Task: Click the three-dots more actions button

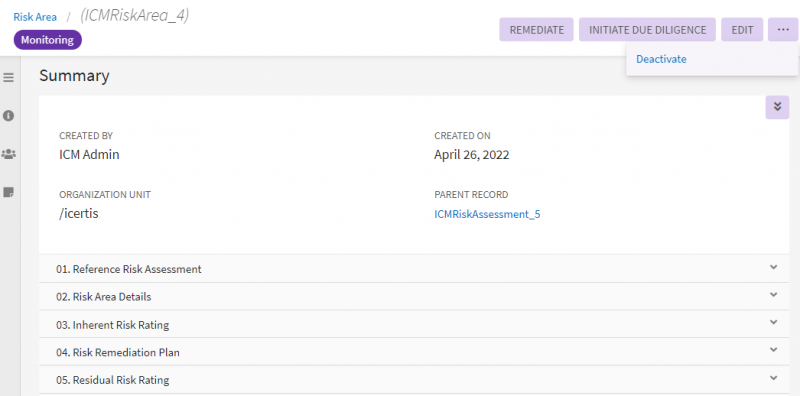Action: pyautogui.click(x=783, y=30)
